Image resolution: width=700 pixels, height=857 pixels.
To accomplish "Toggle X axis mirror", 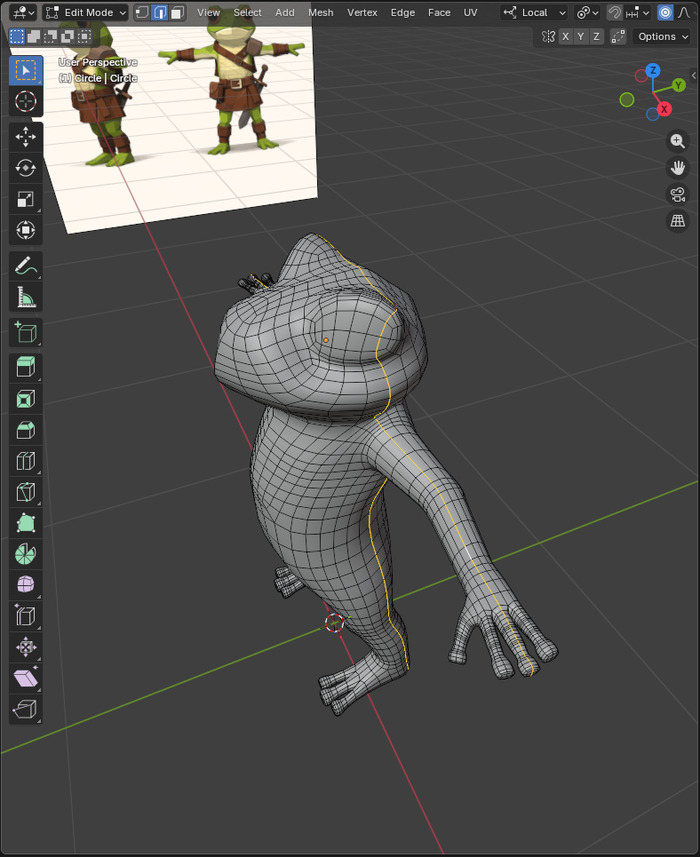I will tap(566, 36).
